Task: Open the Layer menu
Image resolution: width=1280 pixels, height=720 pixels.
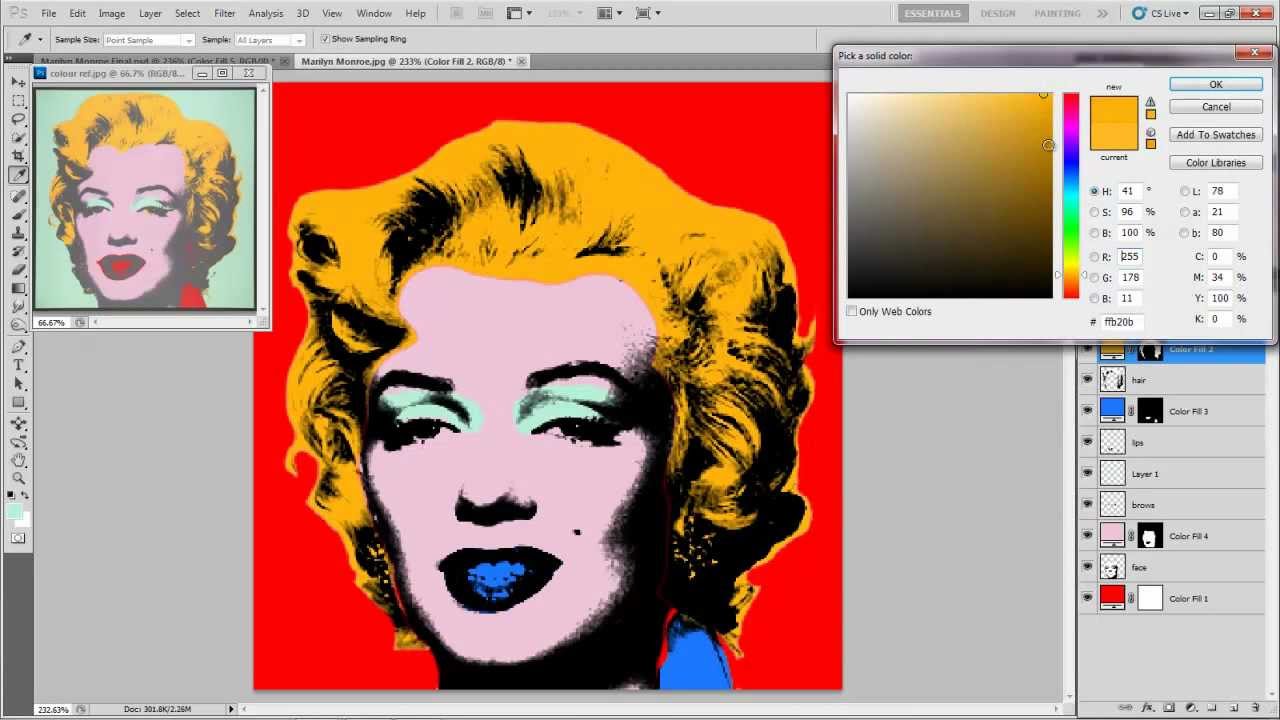Action: (150, 13)
